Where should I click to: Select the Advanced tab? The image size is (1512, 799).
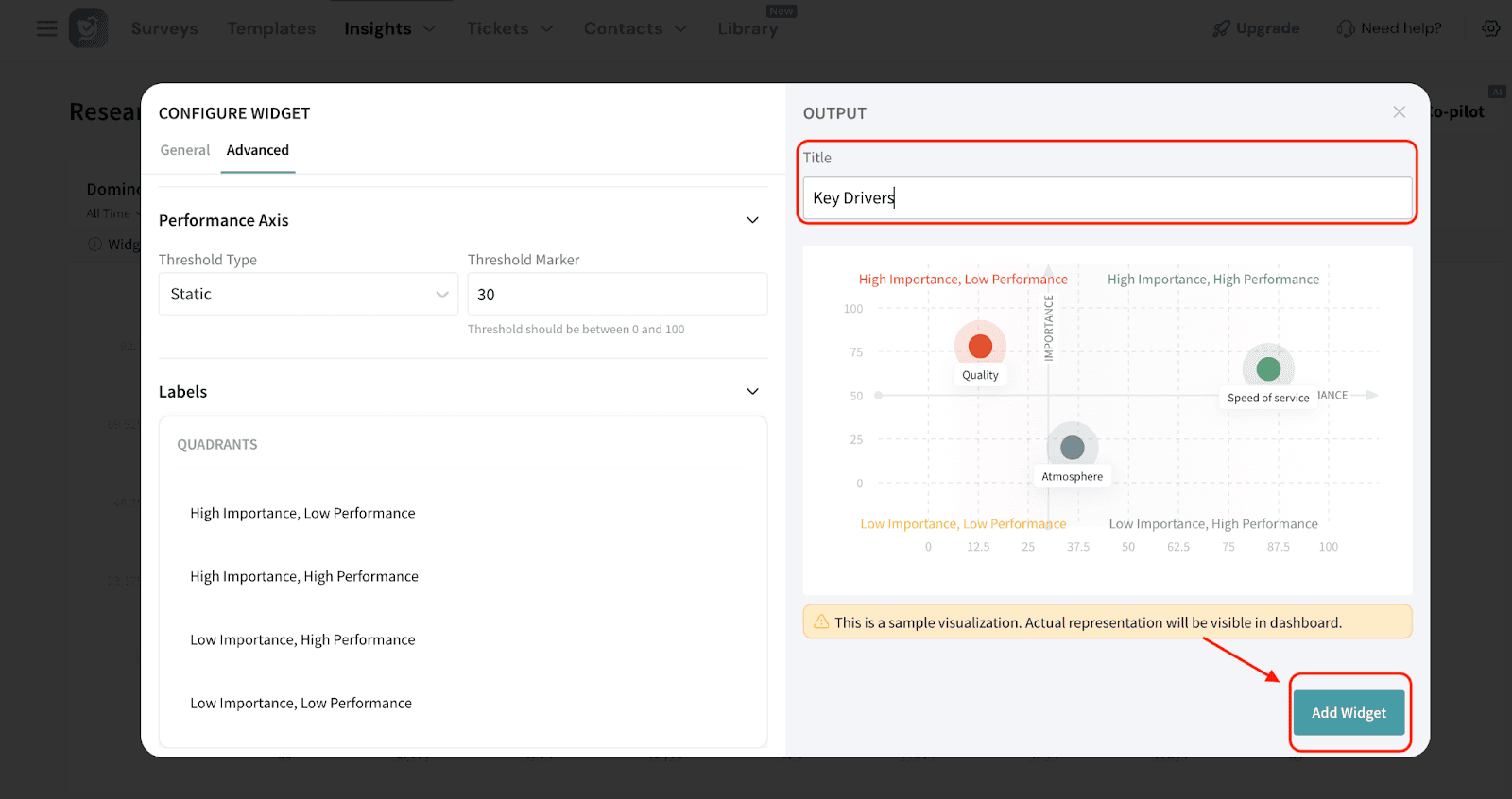pos(258,150)
